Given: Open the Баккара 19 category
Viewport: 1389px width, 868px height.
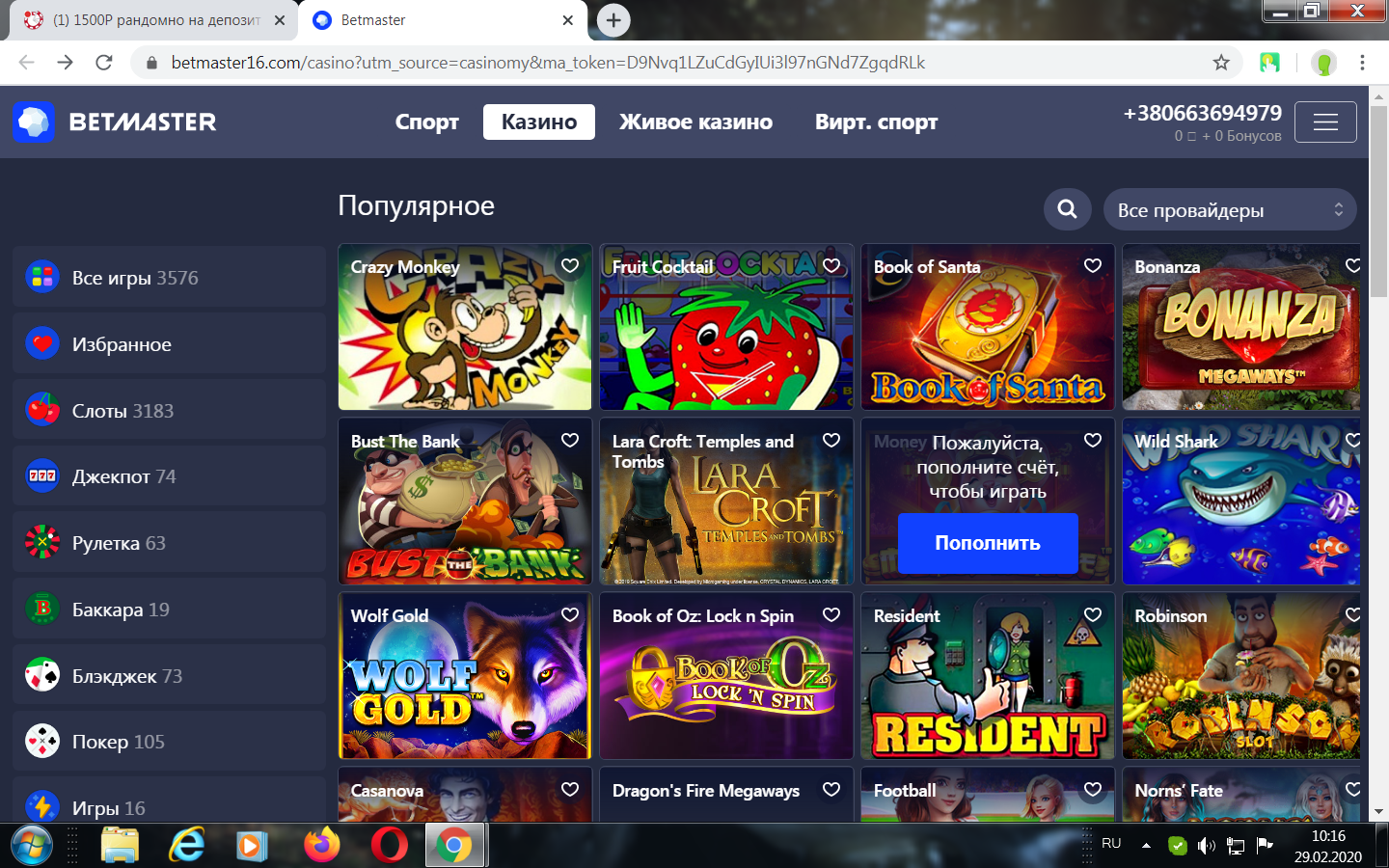Looking at the screenshot, I should coord(170,610).
